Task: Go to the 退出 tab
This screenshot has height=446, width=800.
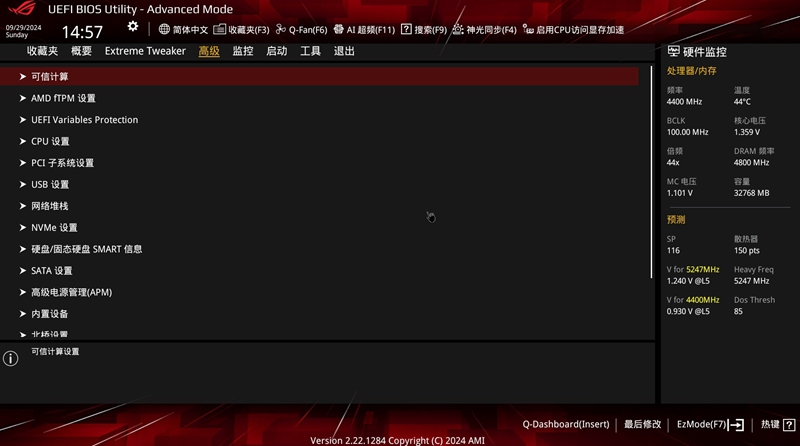Action: click(x=344, y=51)
